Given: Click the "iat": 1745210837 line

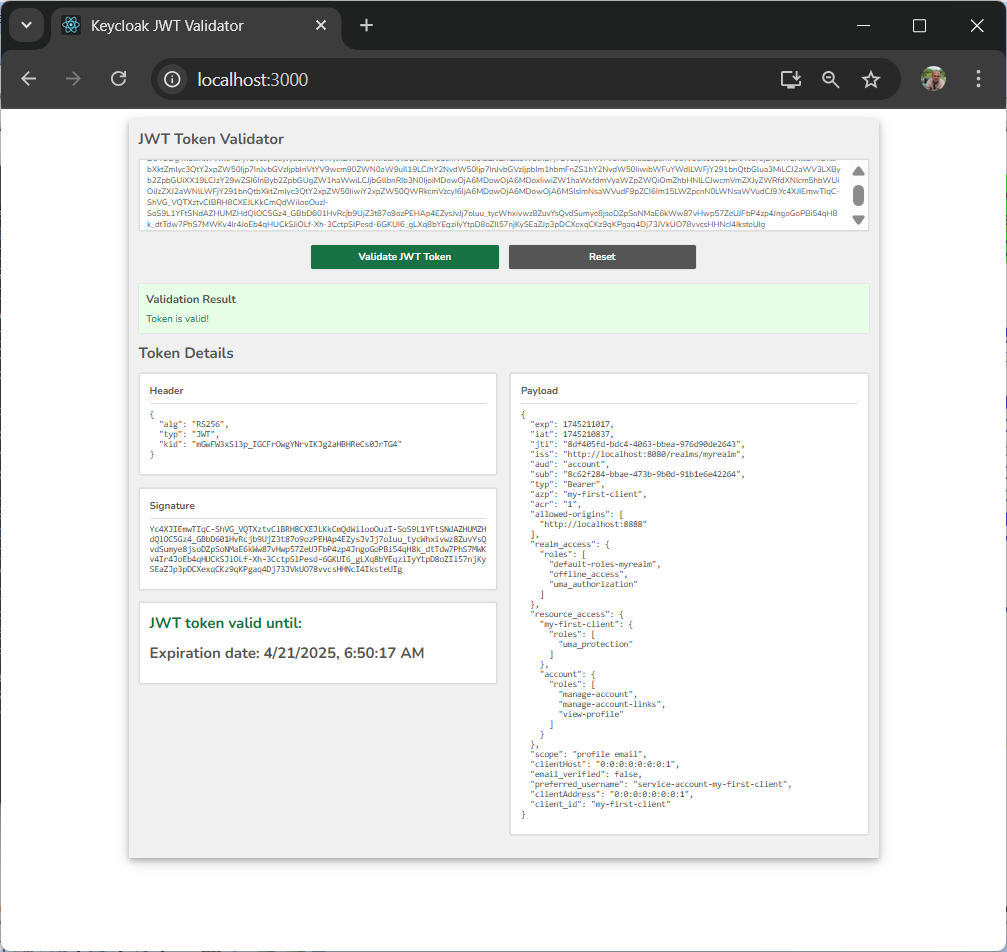Looking at the screenshot, I should pyautogui.click(x=572, y=434).
